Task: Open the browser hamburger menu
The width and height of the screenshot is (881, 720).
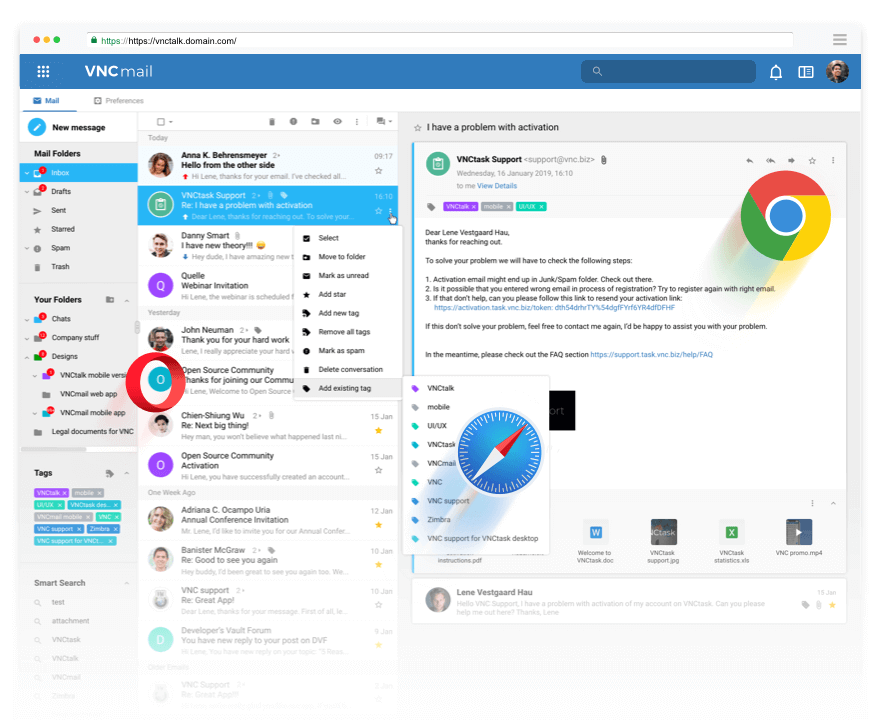Action: click(839, 39)
